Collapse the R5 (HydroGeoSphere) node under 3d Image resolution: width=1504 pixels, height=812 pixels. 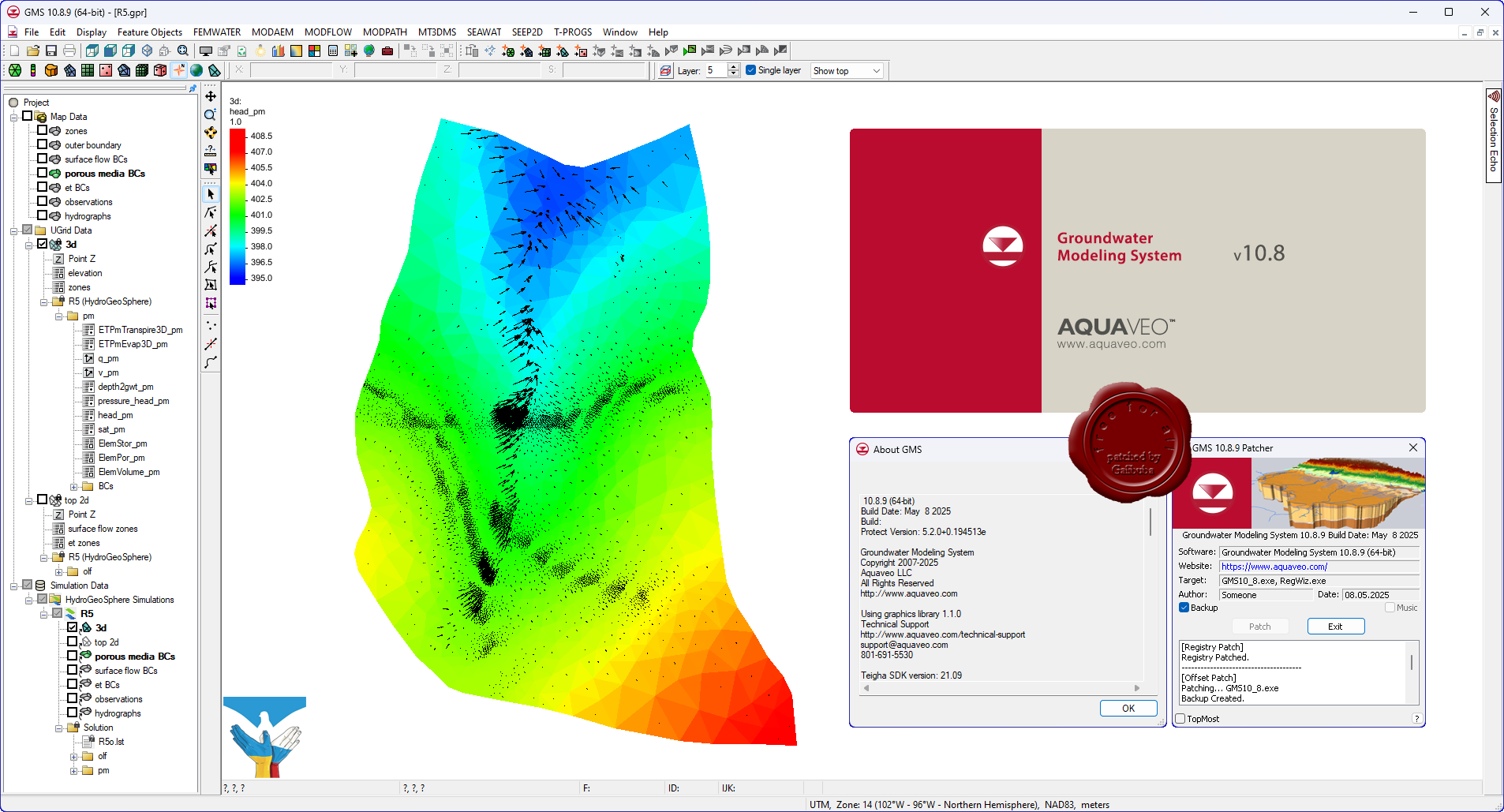44,301
